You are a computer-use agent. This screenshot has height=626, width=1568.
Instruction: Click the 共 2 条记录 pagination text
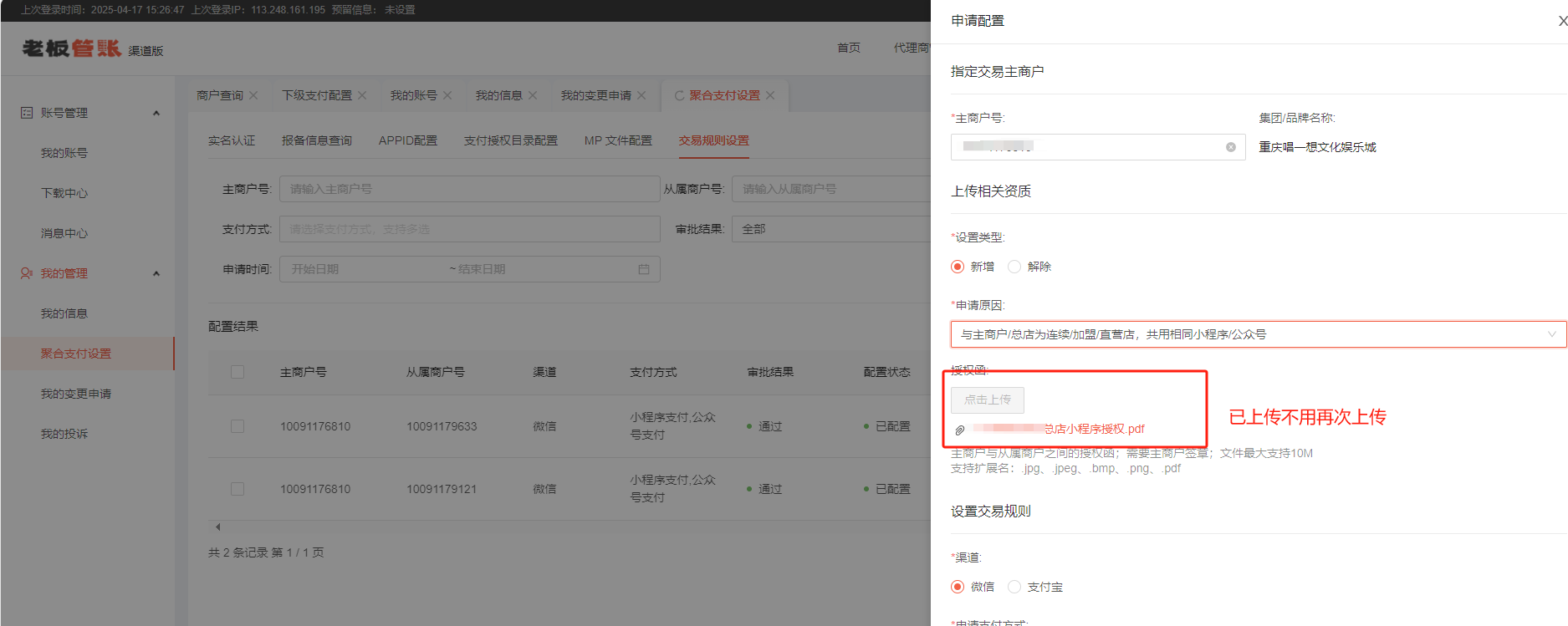tap(266, 552)
